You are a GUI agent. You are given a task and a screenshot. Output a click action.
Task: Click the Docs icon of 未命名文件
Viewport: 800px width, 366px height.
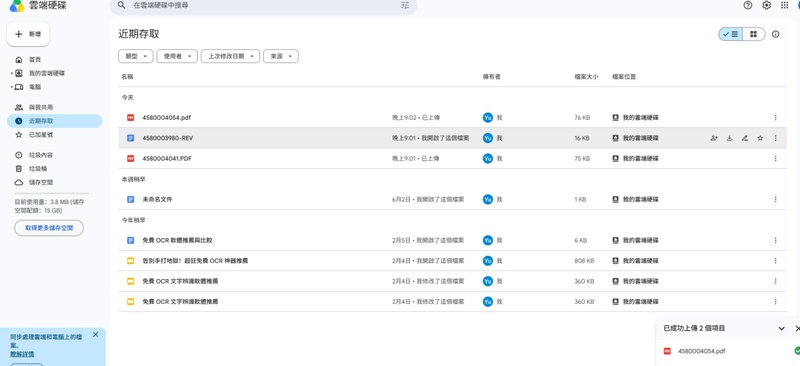point(131,199)
